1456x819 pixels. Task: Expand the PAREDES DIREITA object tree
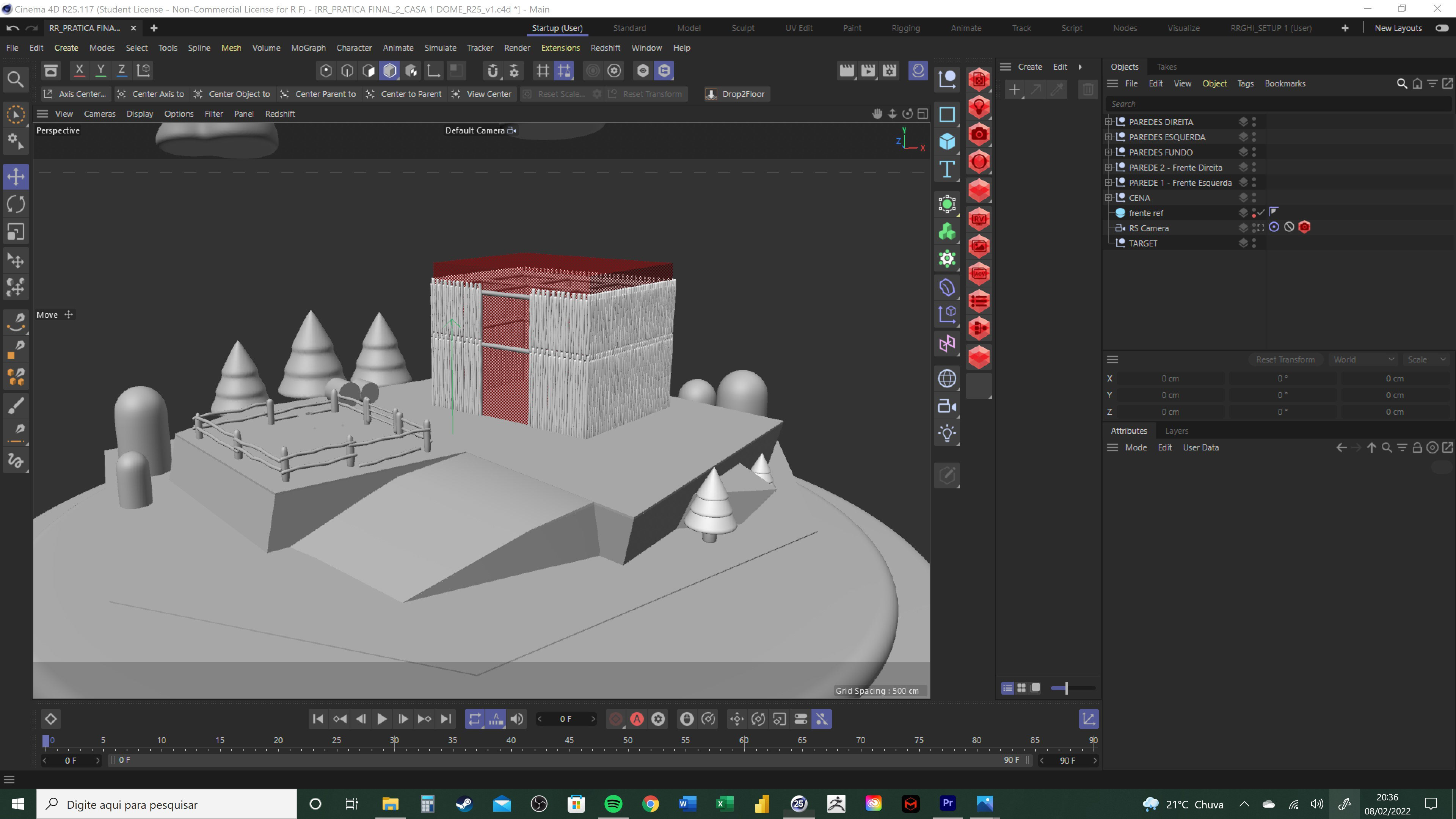click(x=1108, y=122)
